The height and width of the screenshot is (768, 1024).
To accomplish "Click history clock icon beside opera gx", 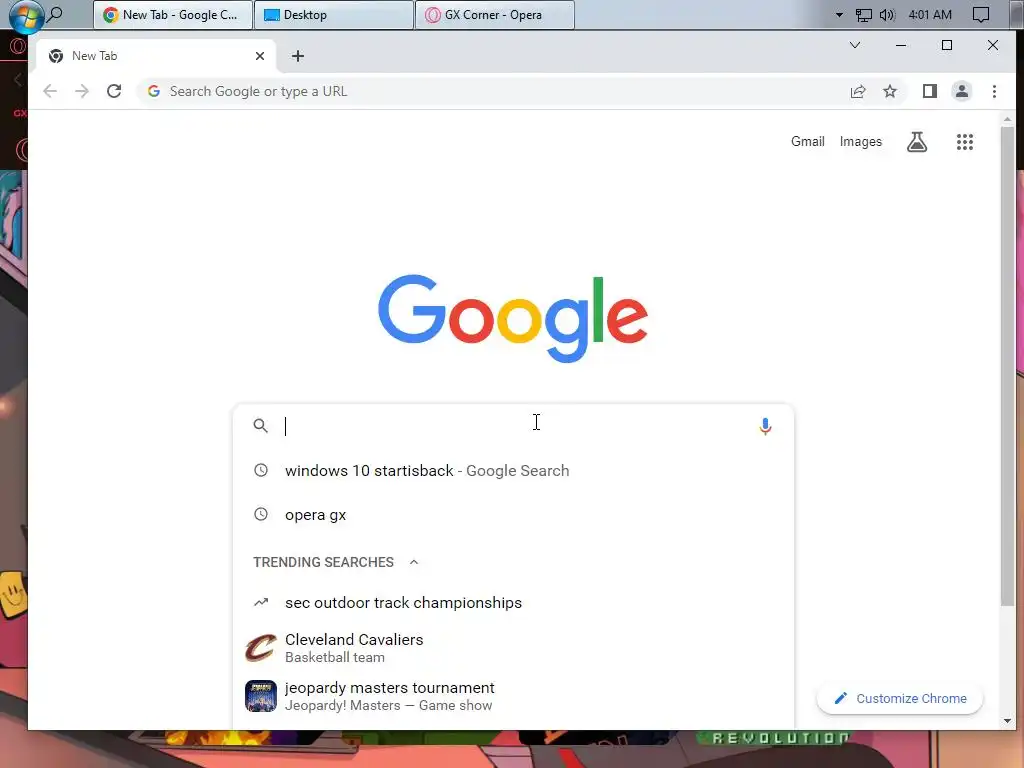I will (261, 514).
